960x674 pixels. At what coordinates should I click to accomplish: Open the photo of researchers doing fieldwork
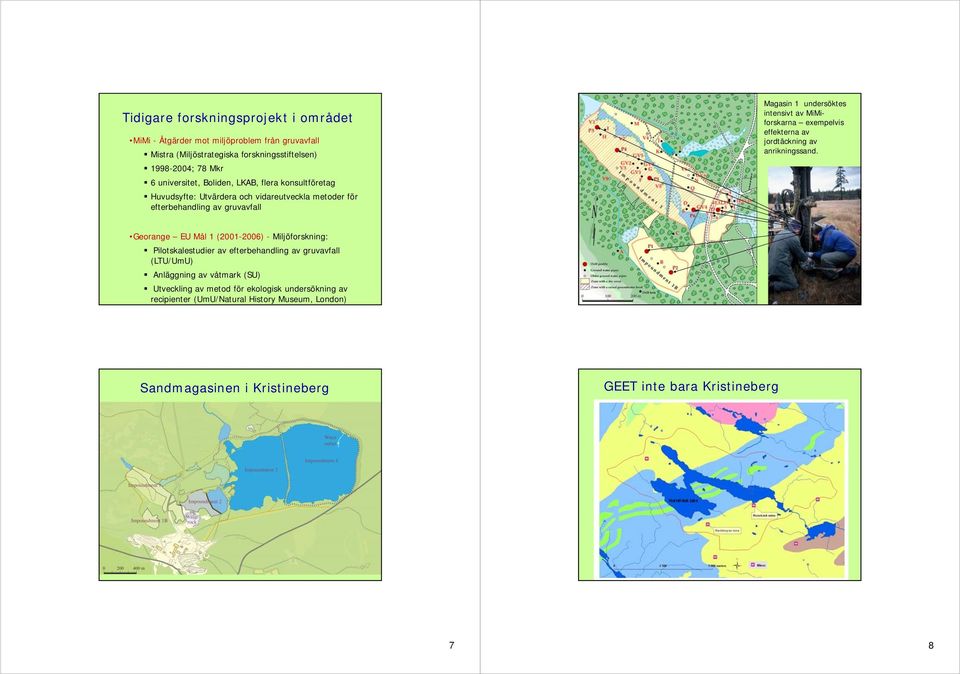coord(814,236)
